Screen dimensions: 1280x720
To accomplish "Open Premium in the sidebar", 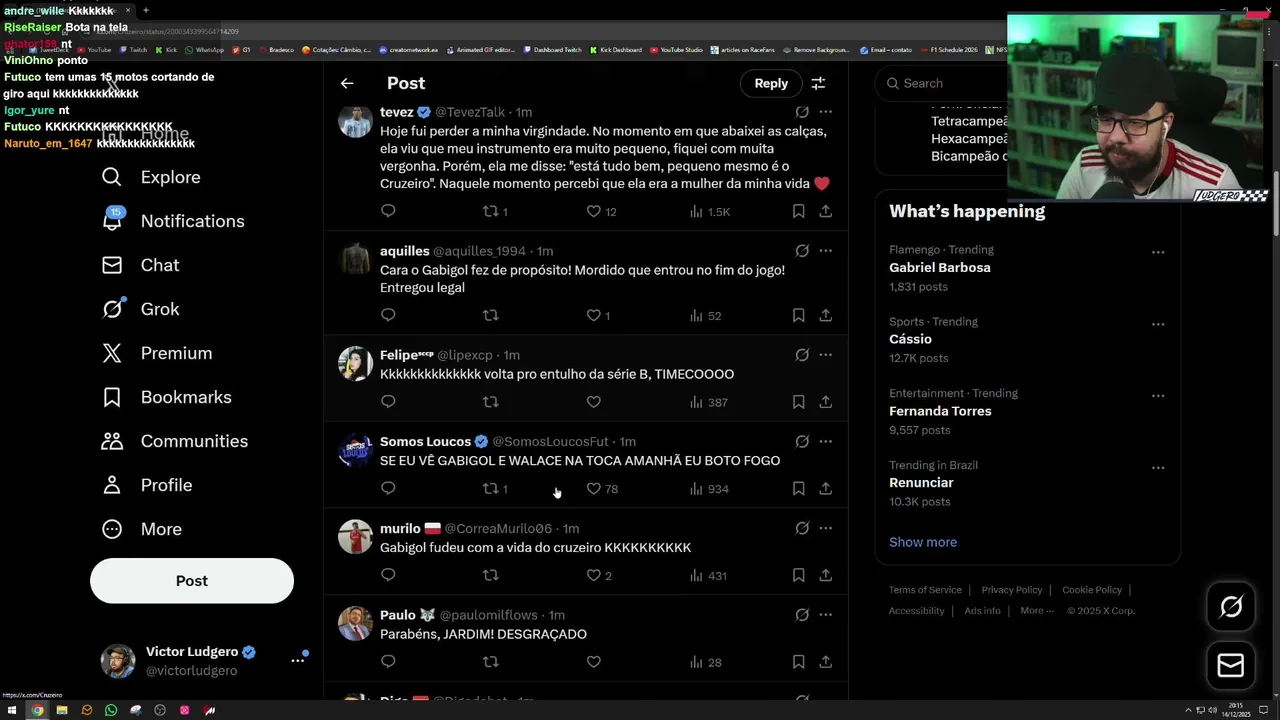I will coord(156,353).
